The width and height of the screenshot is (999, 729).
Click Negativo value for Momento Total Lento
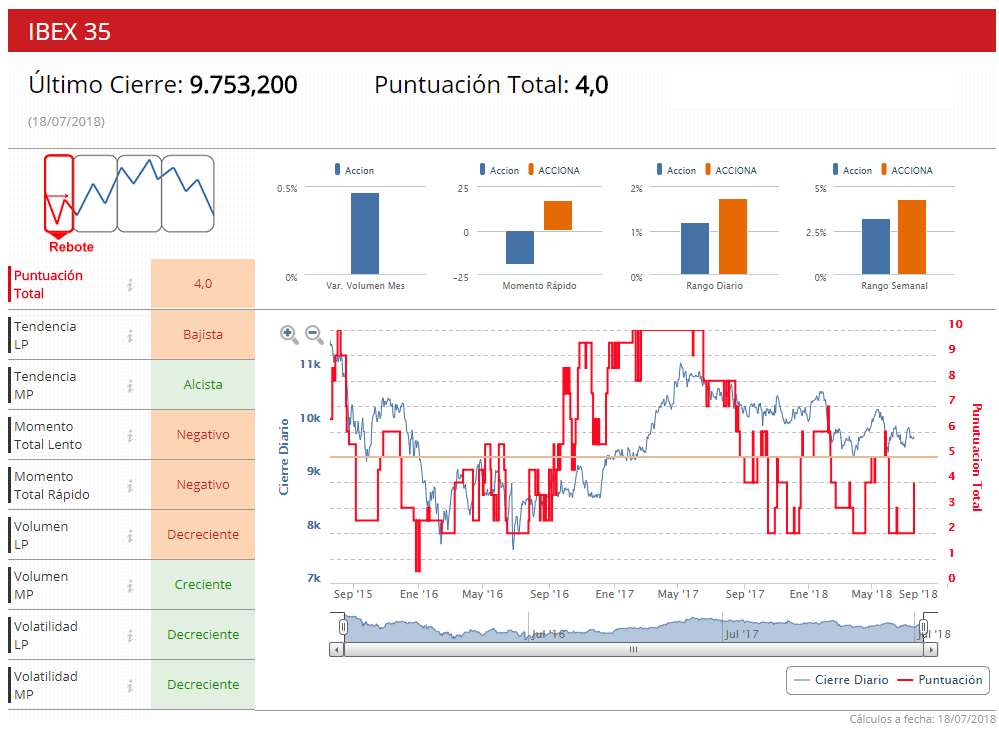203,435
